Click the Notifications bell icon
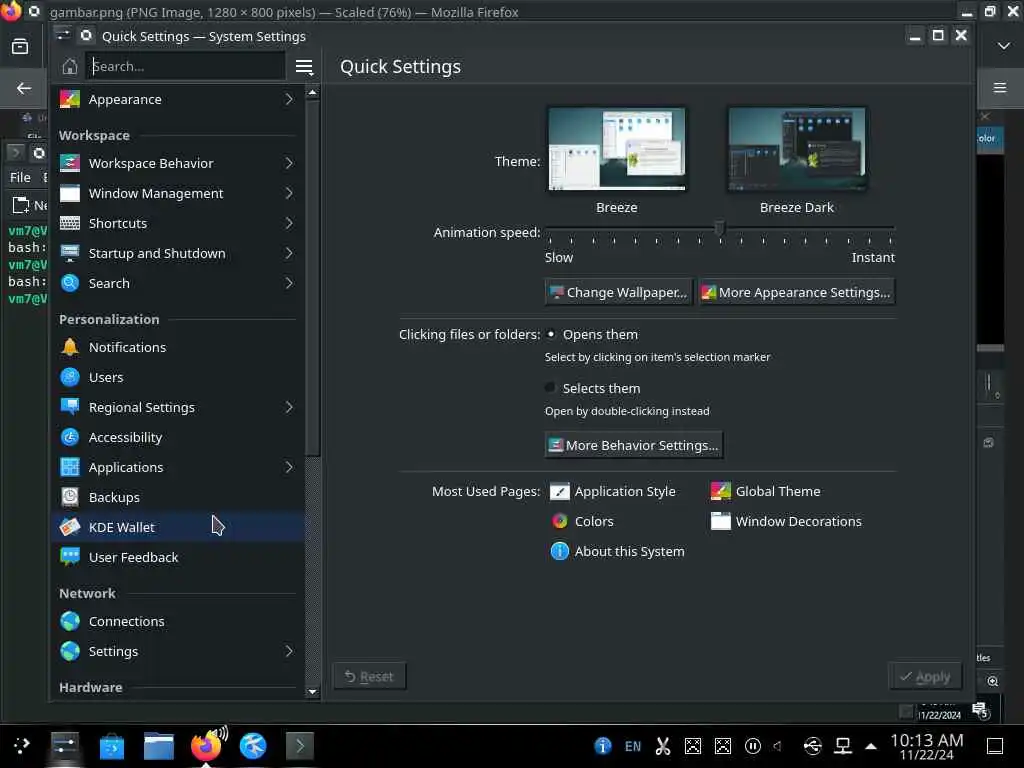Image resolution: width=1024 pixels, height=768 pixels. coord(70,347)
